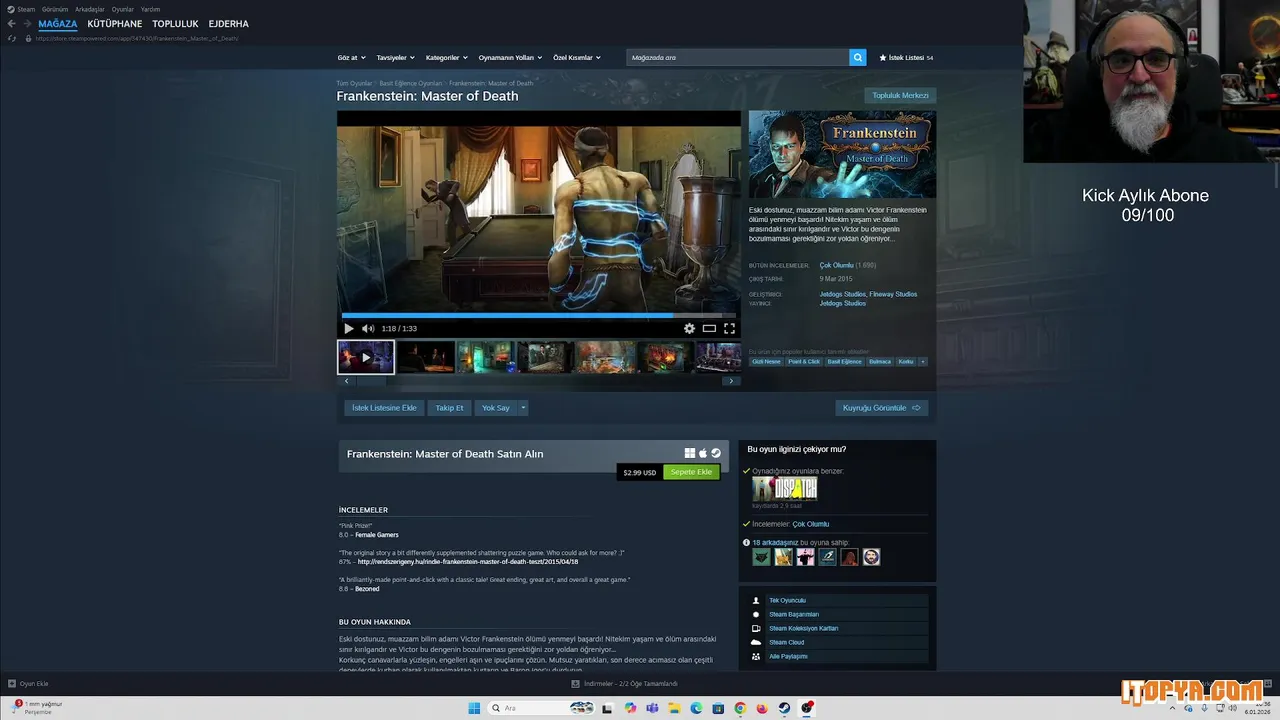This screenshot has height=720, width=1280.
Task: Open Windows Start menu
Action: [474, 708]
